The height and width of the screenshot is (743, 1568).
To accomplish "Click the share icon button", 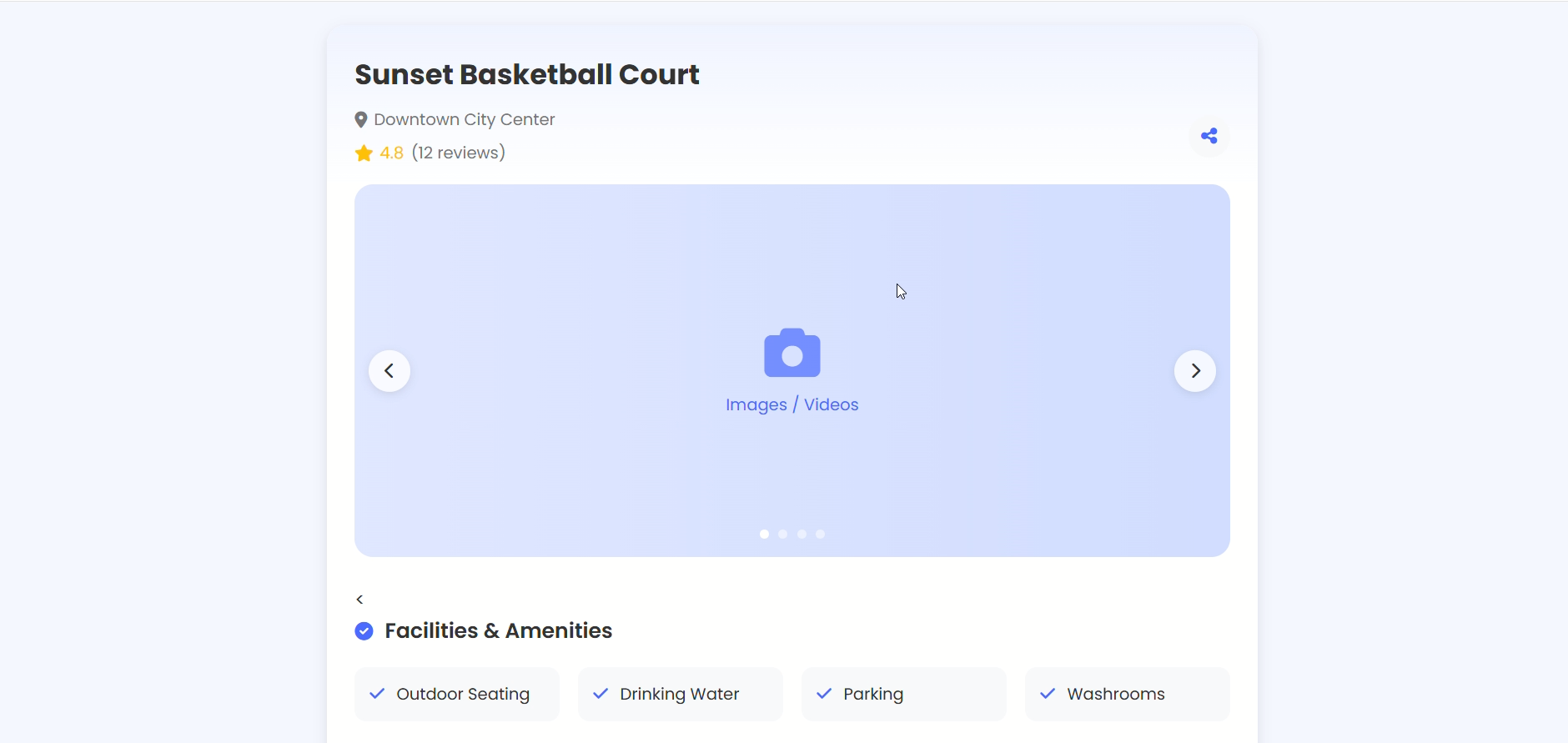I will click(x=1209, y=136).
